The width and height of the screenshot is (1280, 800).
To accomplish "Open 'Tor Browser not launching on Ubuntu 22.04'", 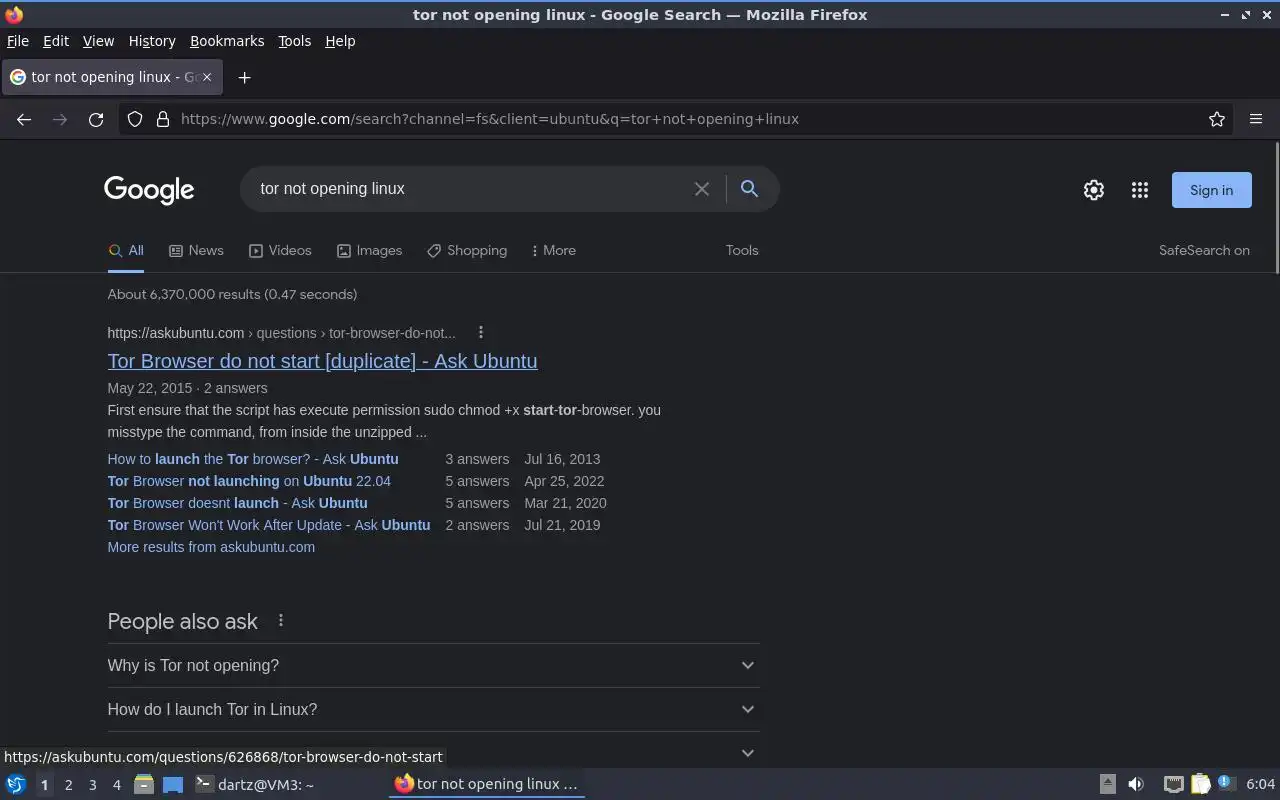I will click(x=249, y=481).
